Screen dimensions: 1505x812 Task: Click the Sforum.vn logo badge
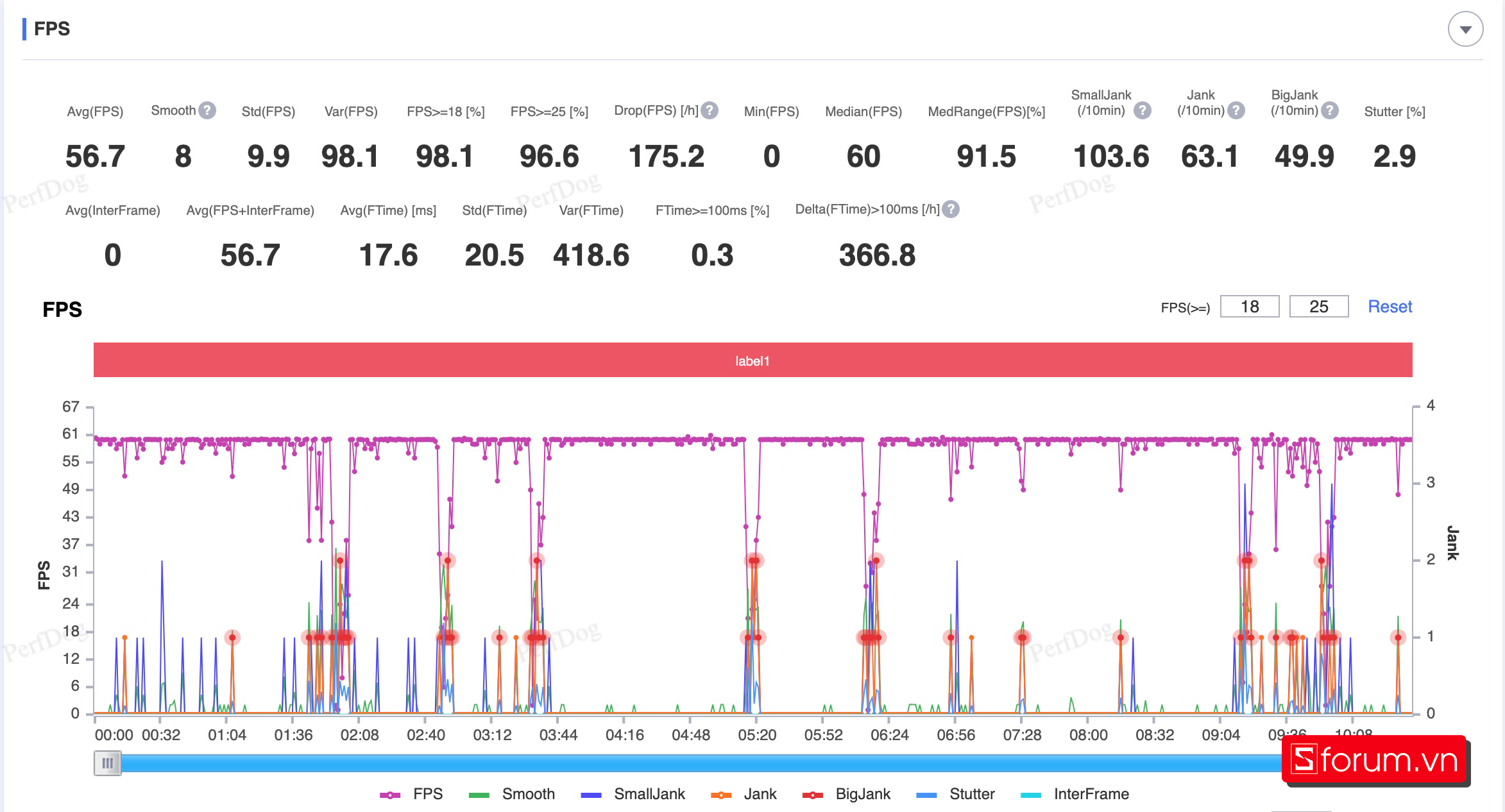[x=1374, y=760]
